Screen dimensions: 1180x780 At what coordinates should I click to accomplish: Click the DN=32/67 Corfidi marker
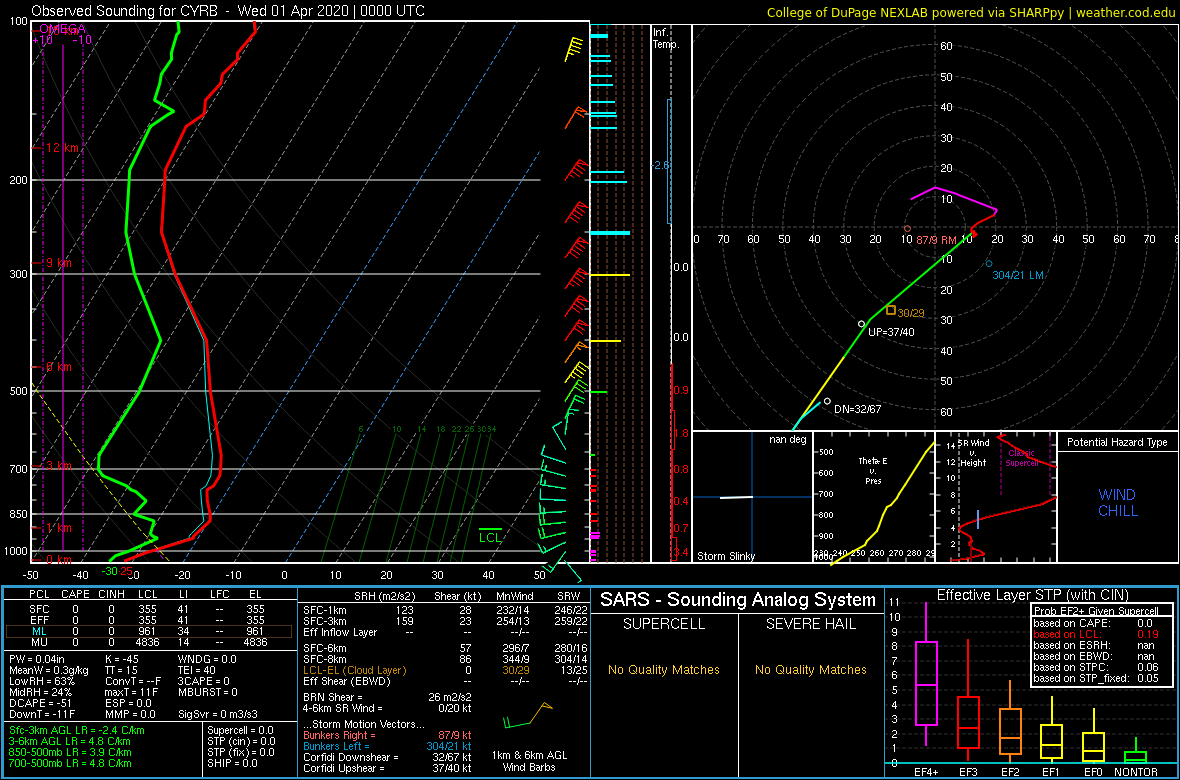point(827,401)
